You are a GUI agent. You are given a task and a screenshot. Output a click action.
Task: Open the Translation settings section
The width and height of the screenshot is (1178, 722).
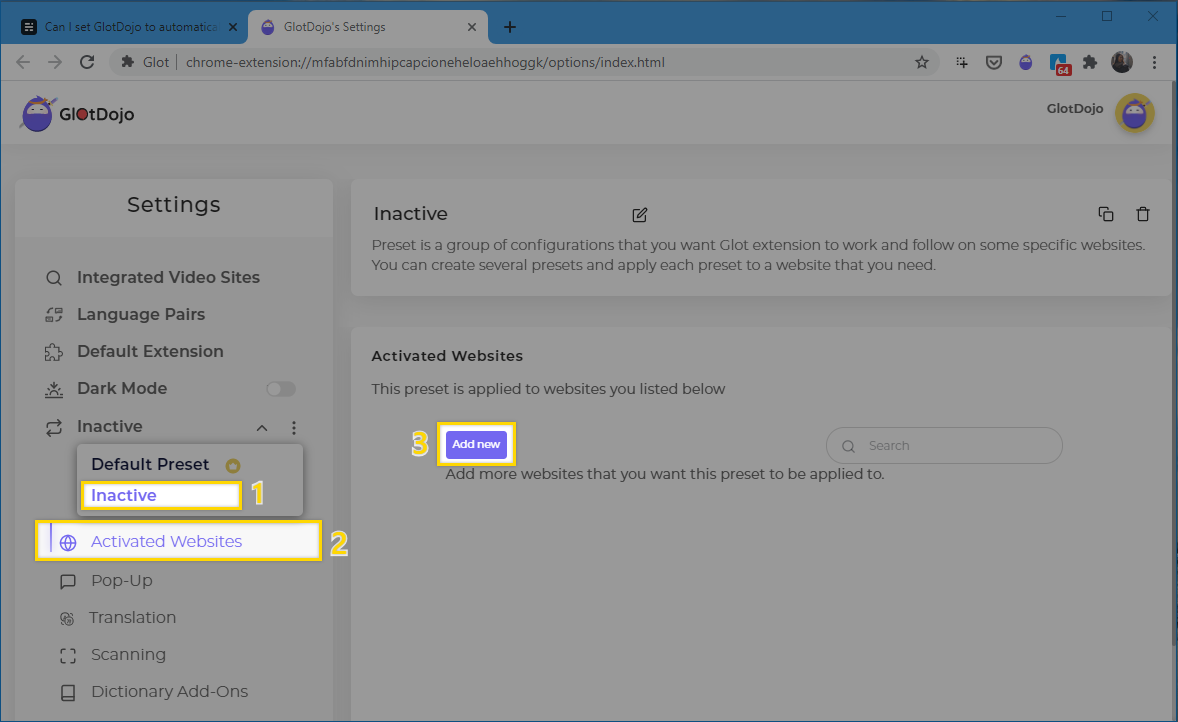(132, 618)
